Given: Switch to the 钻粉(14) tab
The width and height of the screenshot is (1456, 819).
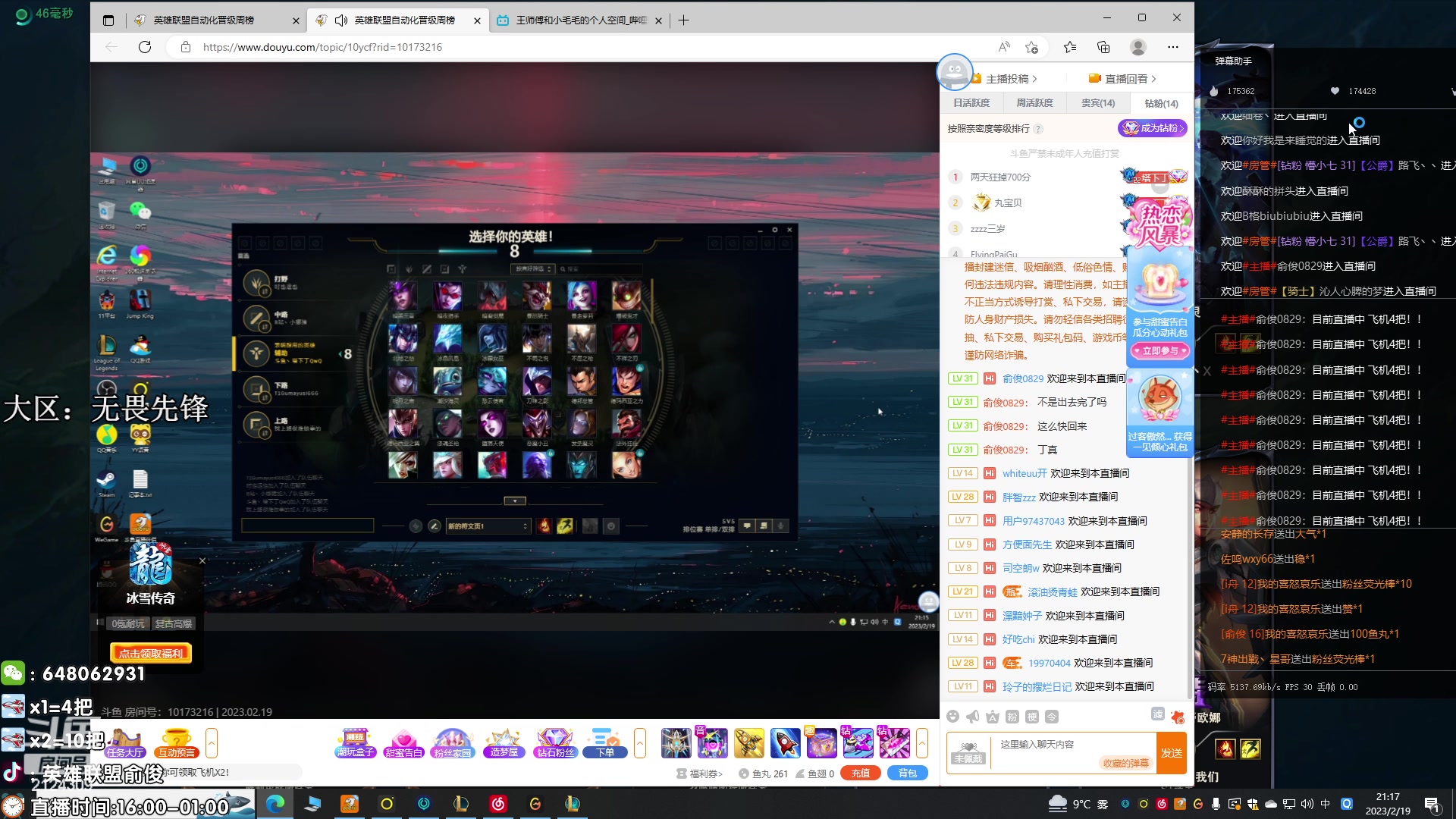Looking at the screenshot, I should pyautogui.click(x=1161, y=103).
